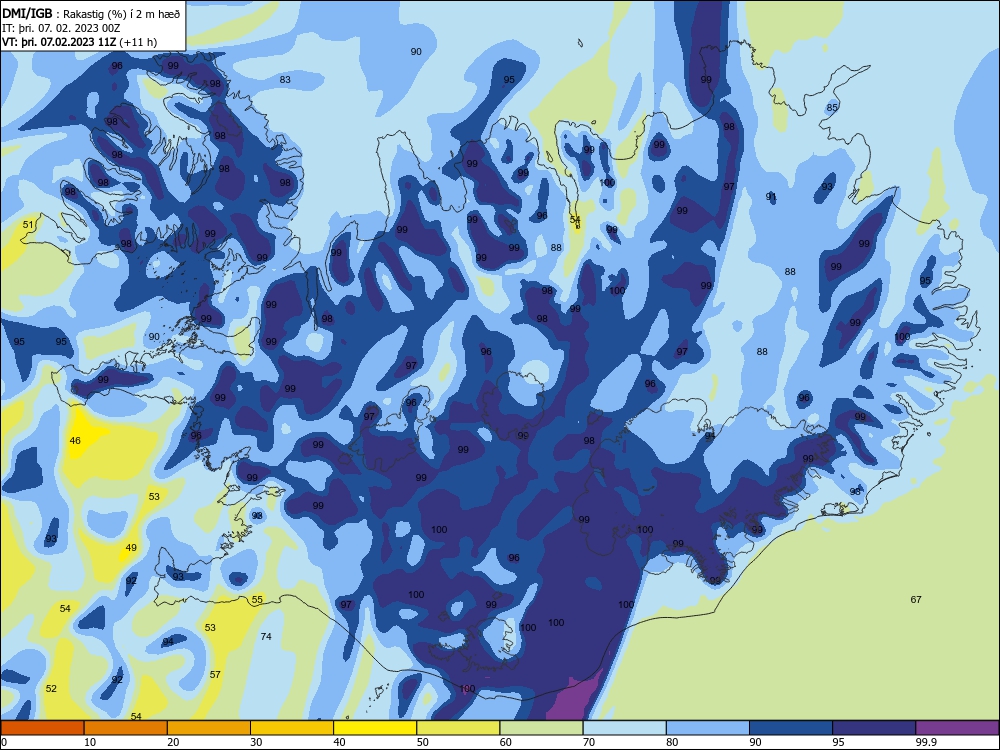Click the humidity value 52 on the map
The height and width of the screenshot is (750, 1000).
(51, 689)
